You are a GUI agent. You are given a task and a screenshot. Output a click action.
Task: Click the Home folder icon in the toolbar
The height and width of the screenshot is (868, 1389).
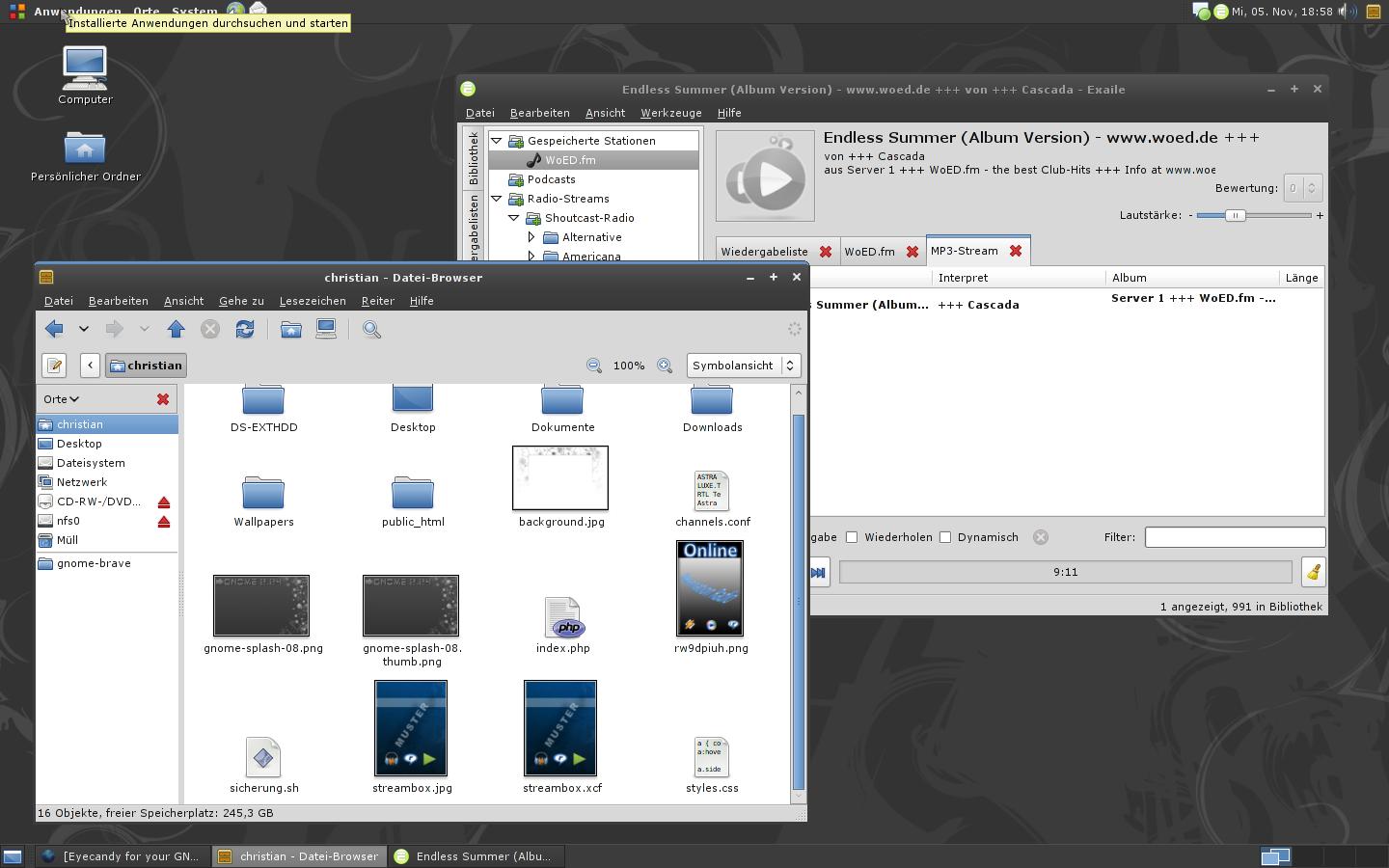[290, 329]
